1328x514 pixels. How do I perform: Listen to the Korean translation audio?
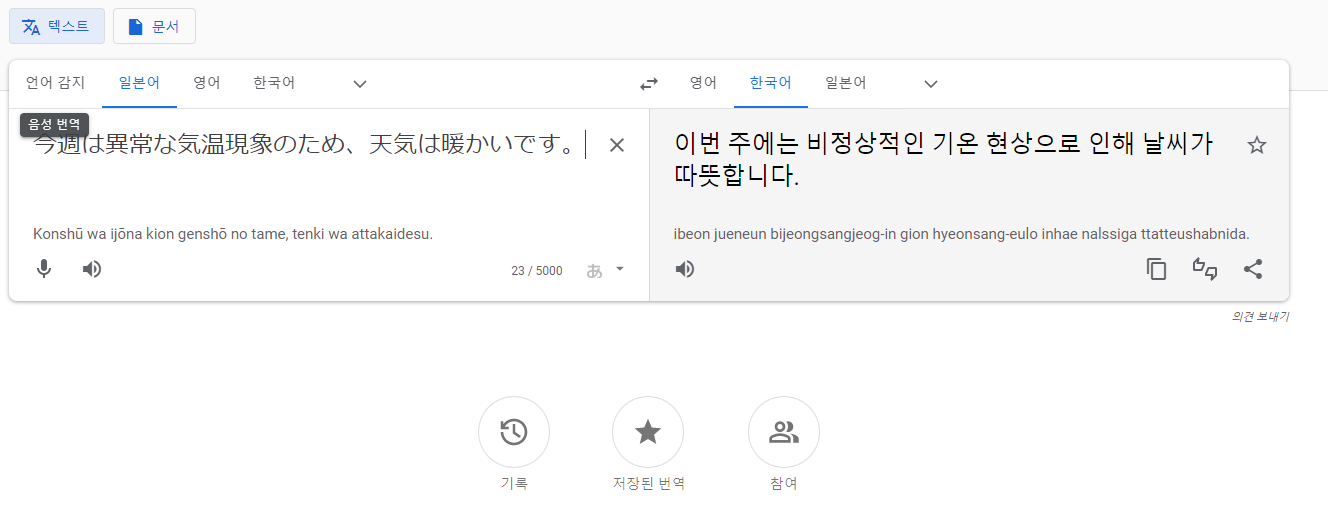click(x=685, y=269)
